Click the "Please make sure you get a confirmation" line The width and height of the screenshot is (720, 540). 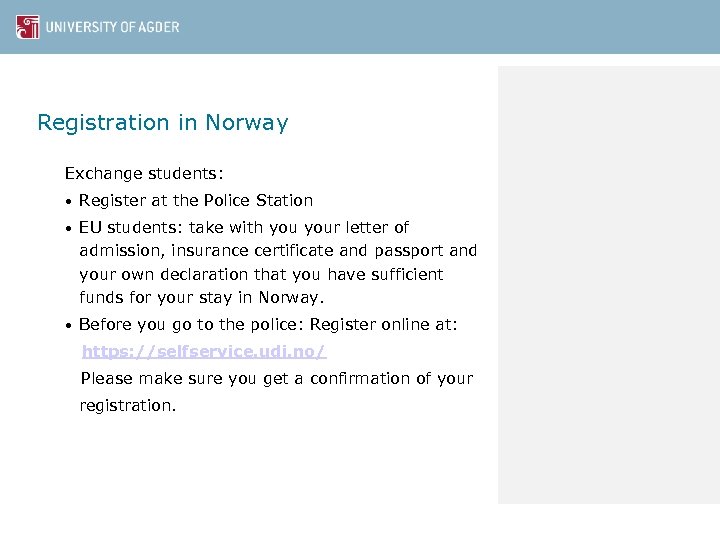[x=276, y=378]
